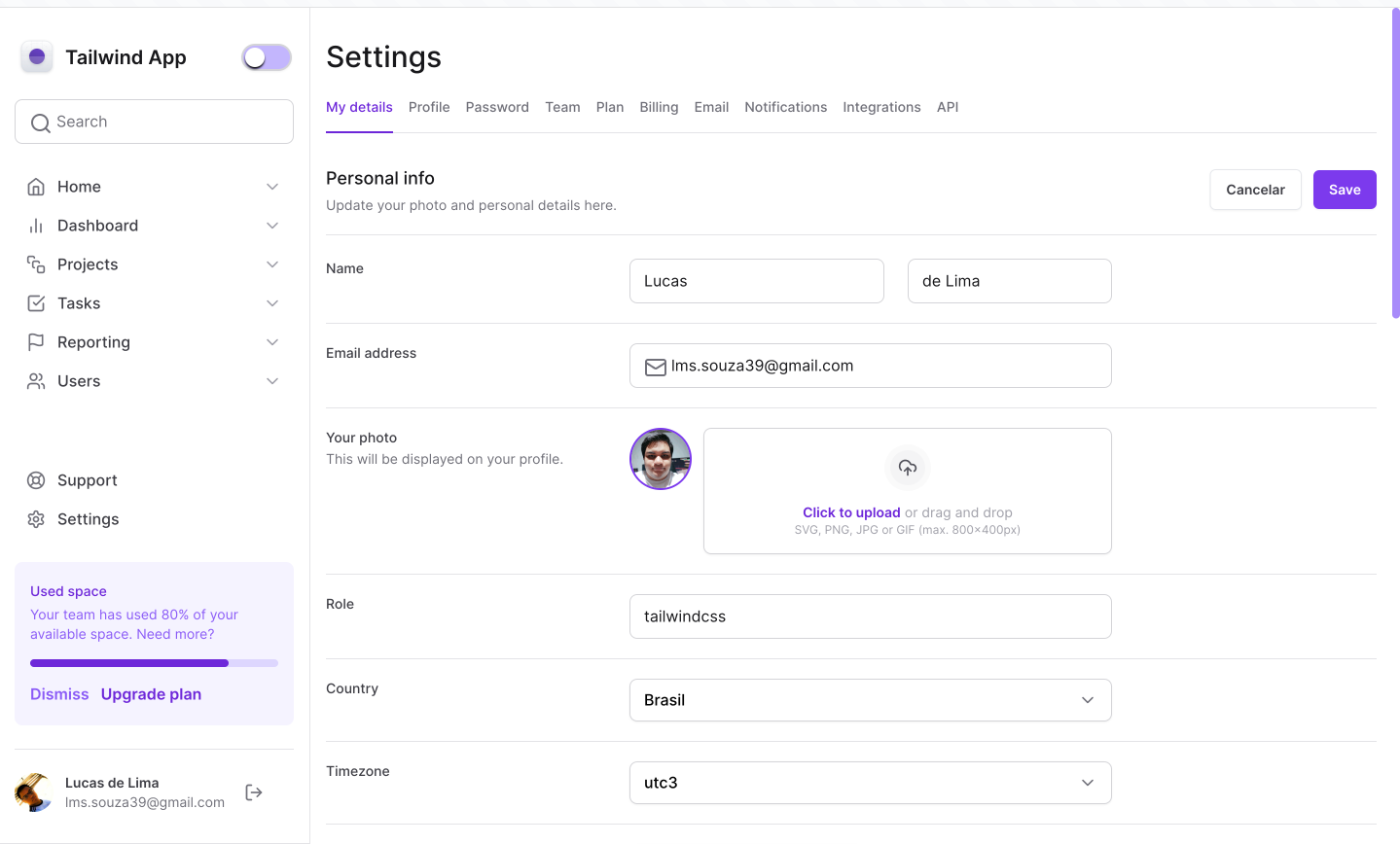Click the upload cloud icon
This screenshot has width=1400, height=844.
click(907, 468)
